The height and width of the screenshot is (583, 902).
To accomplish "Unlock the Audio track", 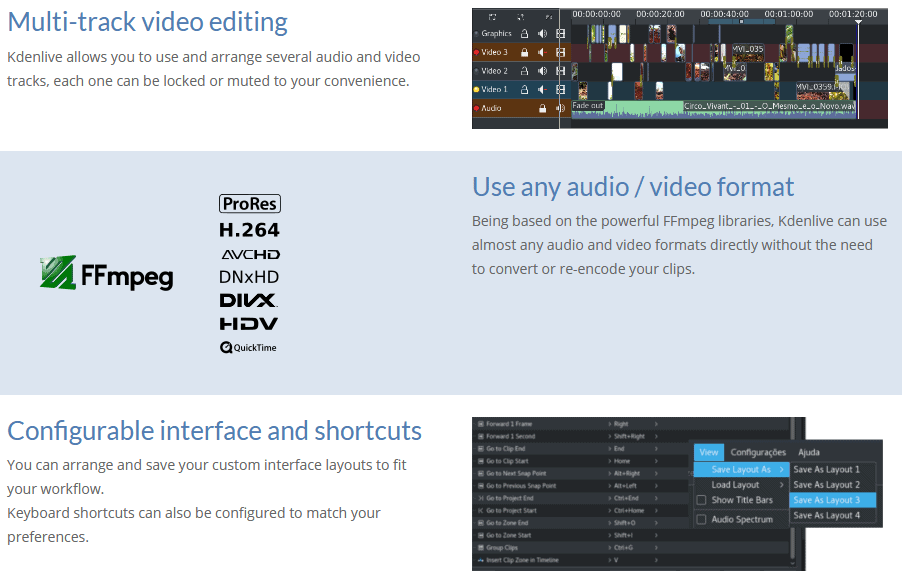I will tap(542, 108).
